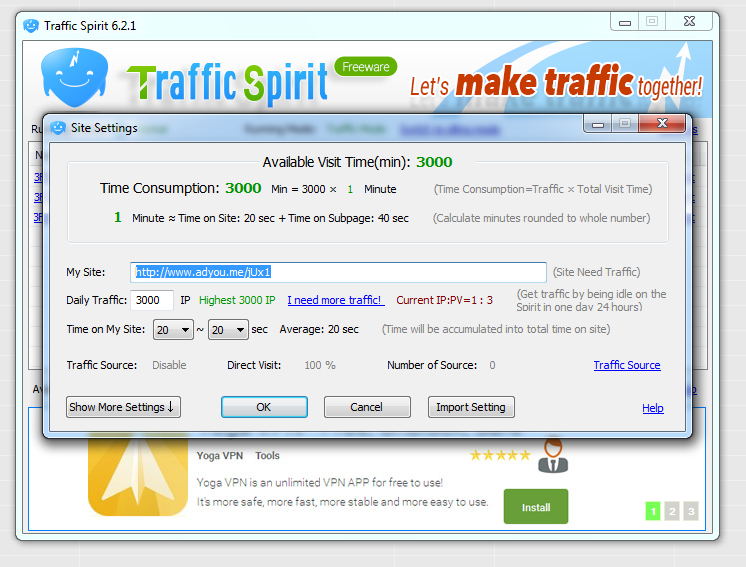Click the Yoga VPN app icon

click(x=138, y=475)
